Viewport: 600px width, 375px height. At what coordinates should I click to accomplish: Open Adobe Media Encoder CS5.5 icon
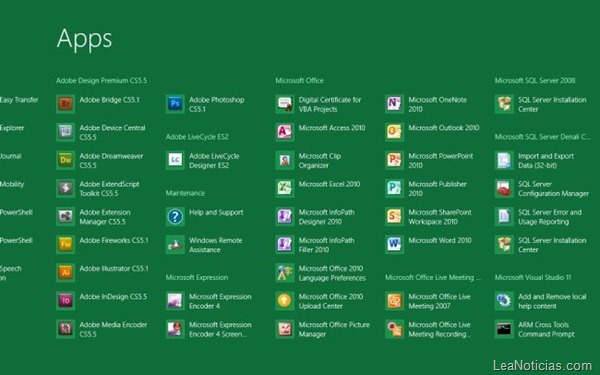[x=65, y=329]
